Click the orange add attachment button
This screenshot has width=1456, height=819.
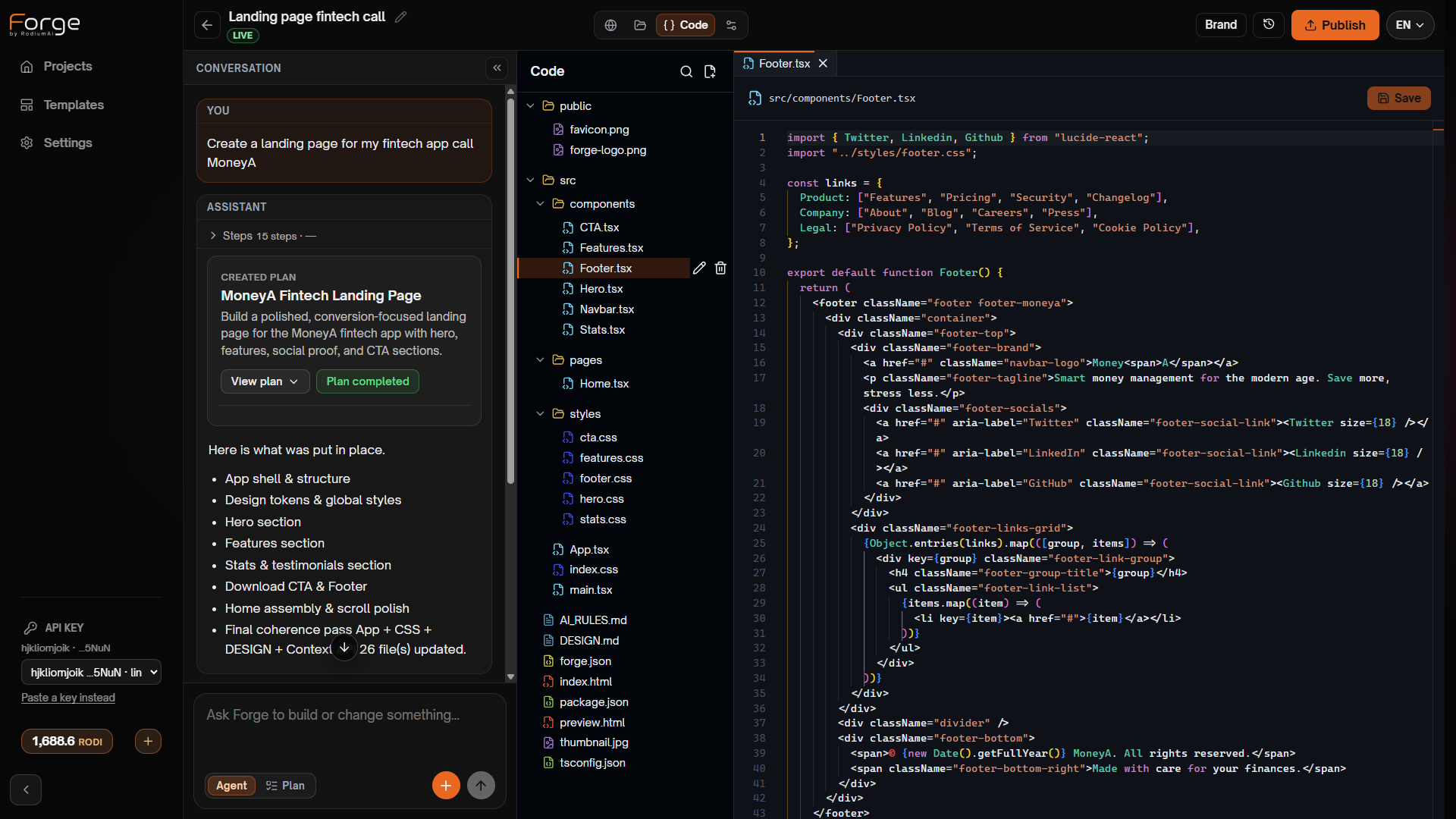(x=446, y=786)
